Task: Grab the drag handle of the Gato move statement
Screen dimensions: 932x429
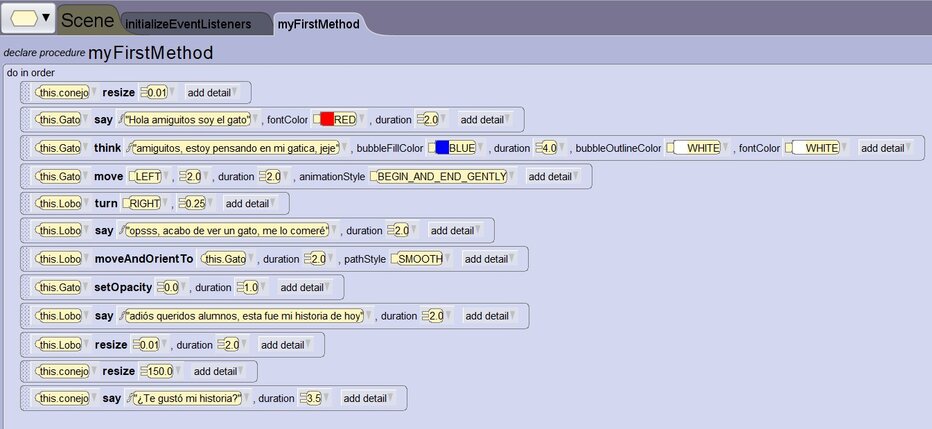Action: pos(27,176)
